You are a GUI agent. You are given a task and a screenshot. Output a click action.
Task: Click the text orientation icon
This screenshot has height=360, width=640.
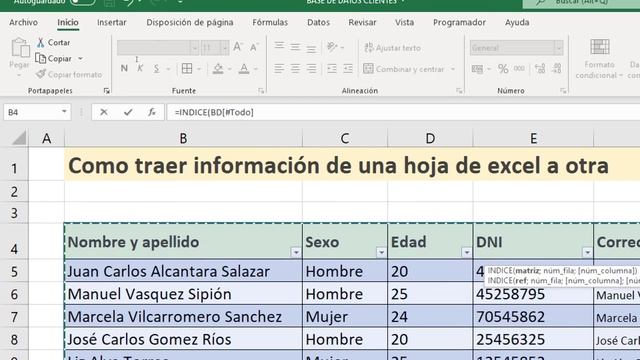click(x=332, y=47)
